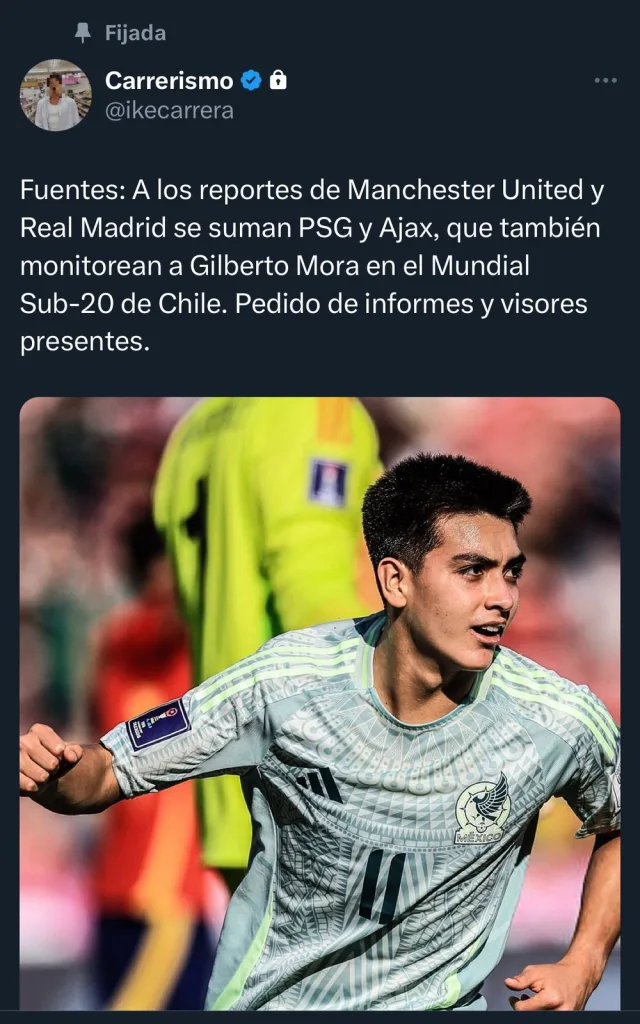Click the badge on the yellow goalkeeper's back

(328, 482)
